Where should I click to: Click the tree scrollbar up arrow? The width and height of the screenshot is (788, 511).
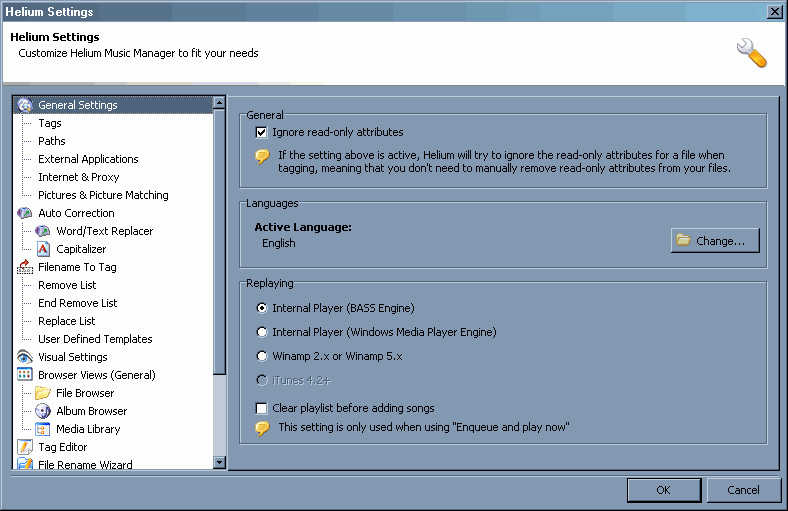coord(219,103)
